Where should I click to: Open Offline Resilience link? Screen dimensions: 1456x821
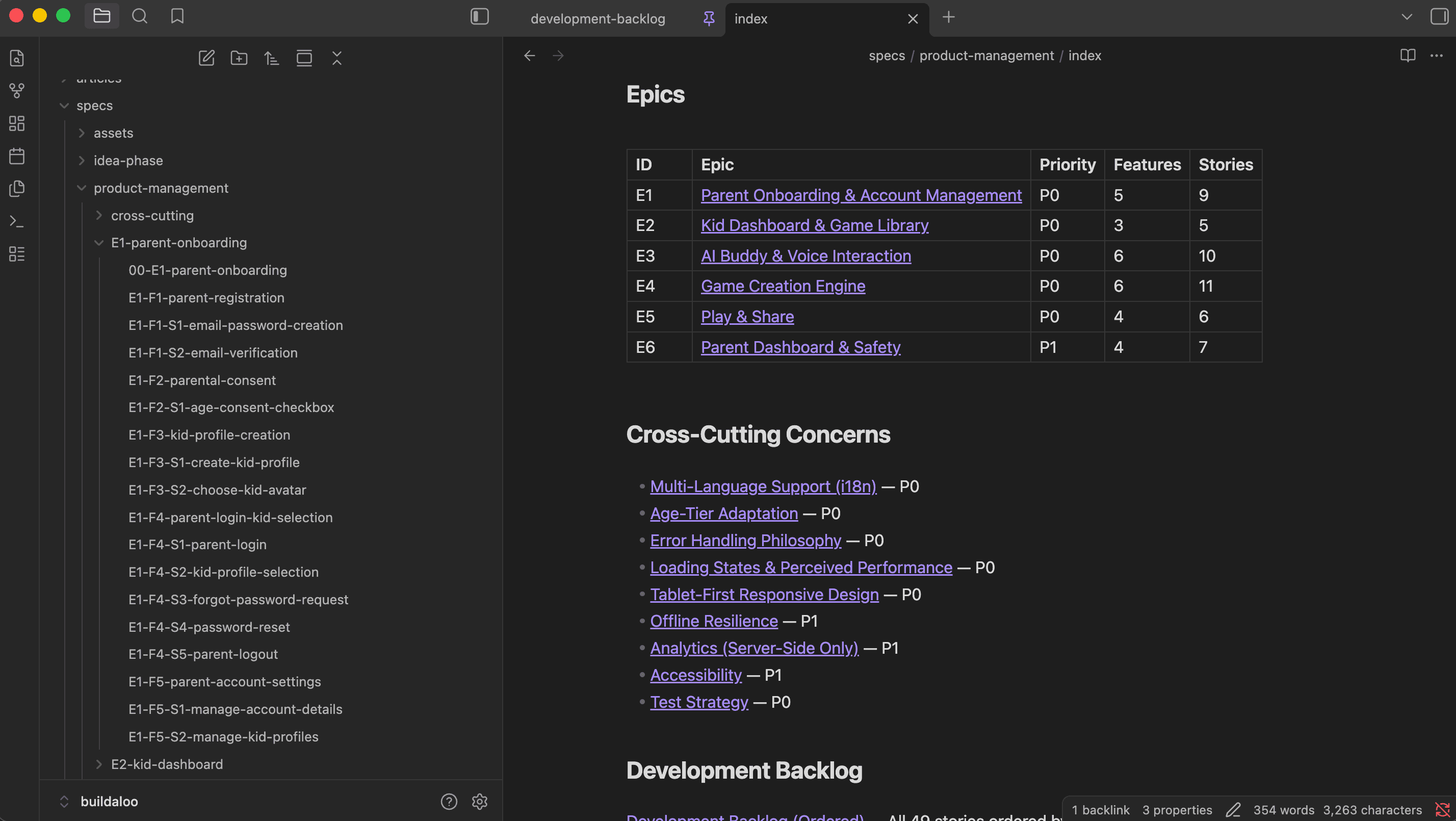(714, 621)
